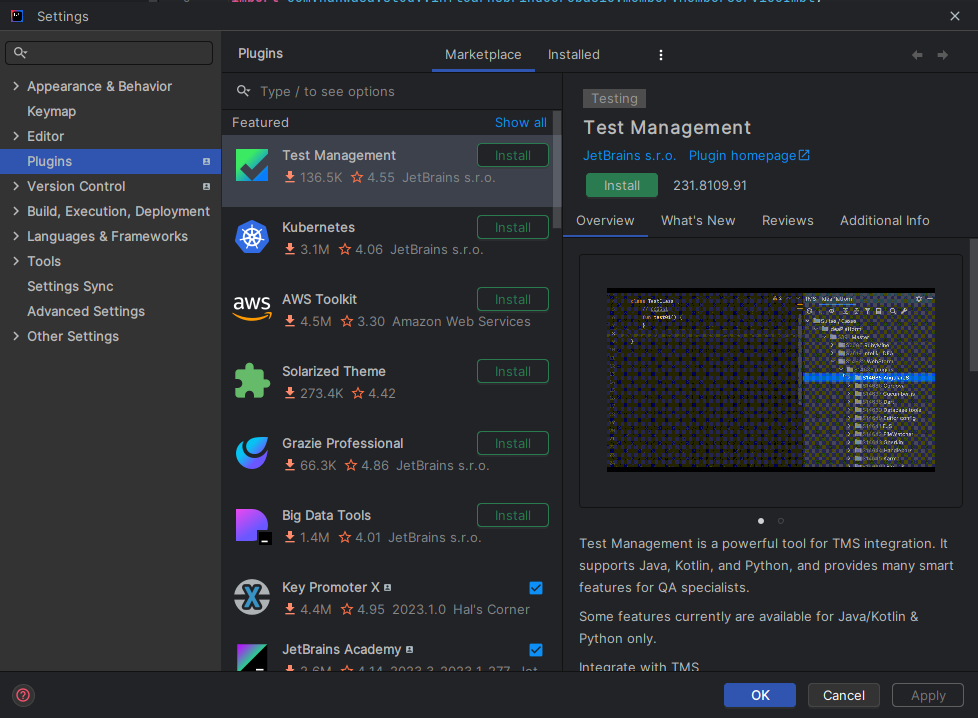This screenshot has width=978, height=718.
Task: Open the Reviews tab
Action: tap(788, 221)
